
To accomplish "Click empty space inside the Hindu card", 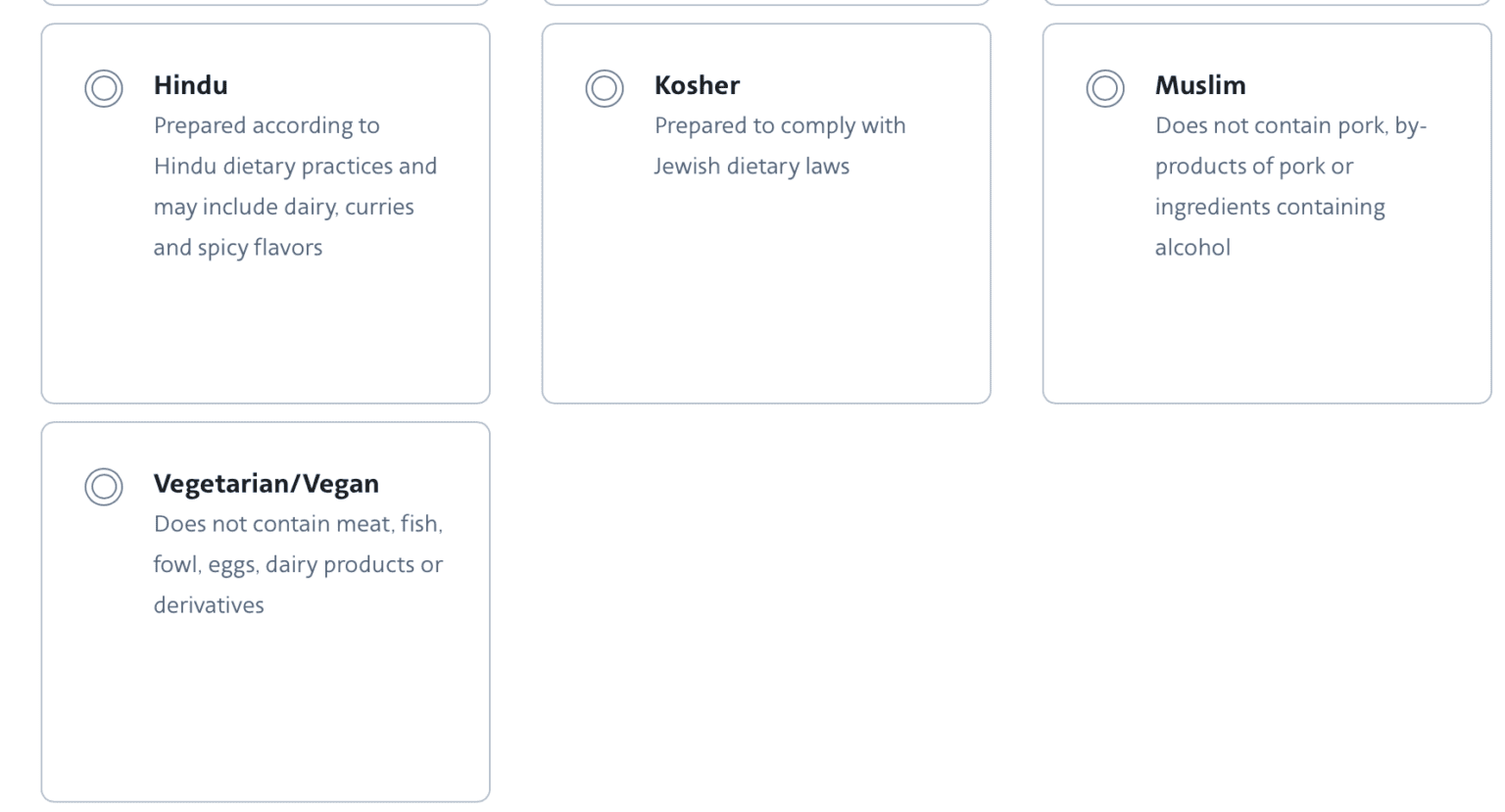I will pyautogui.click(x=266, y=333).
